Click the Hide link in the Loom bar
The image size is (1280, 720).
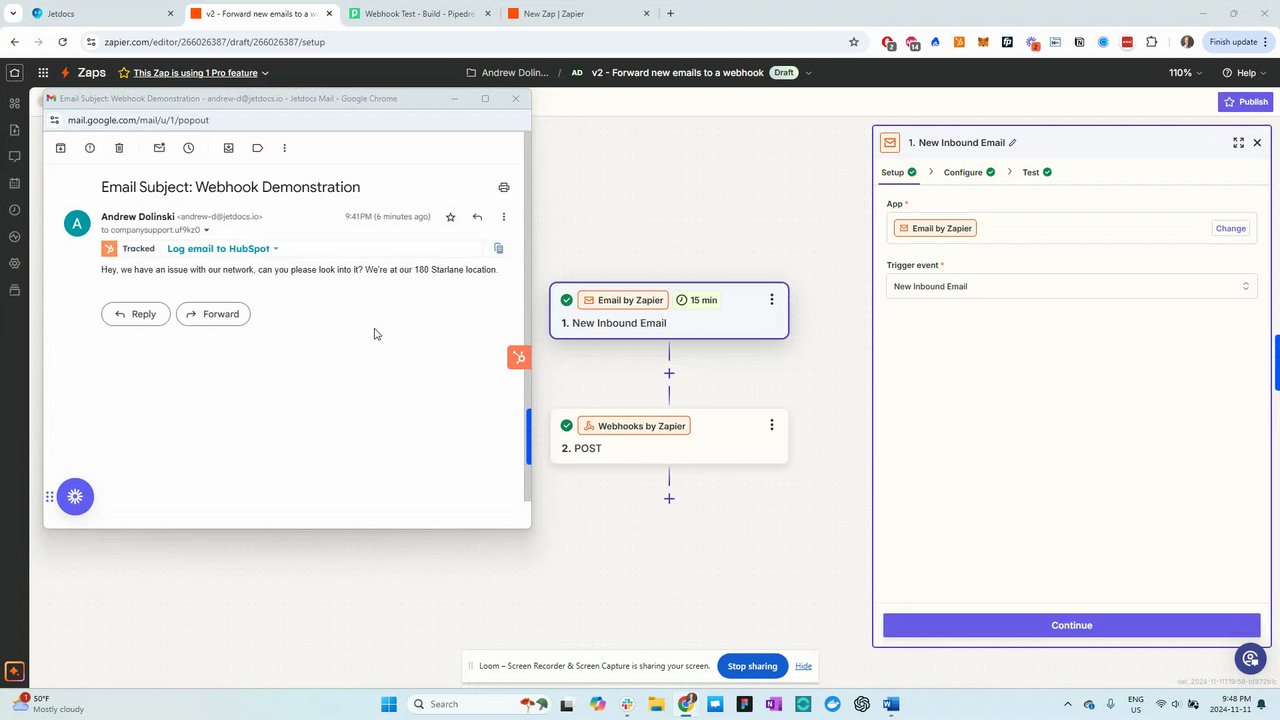[803, 666]
